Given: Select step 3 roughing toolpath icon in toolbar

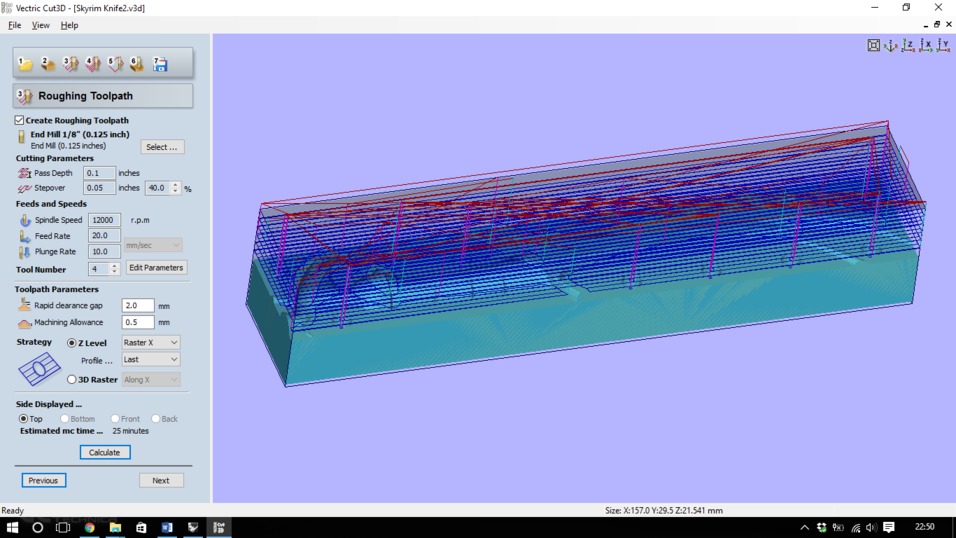Looking at the screenshot, I should pos(70,63).
